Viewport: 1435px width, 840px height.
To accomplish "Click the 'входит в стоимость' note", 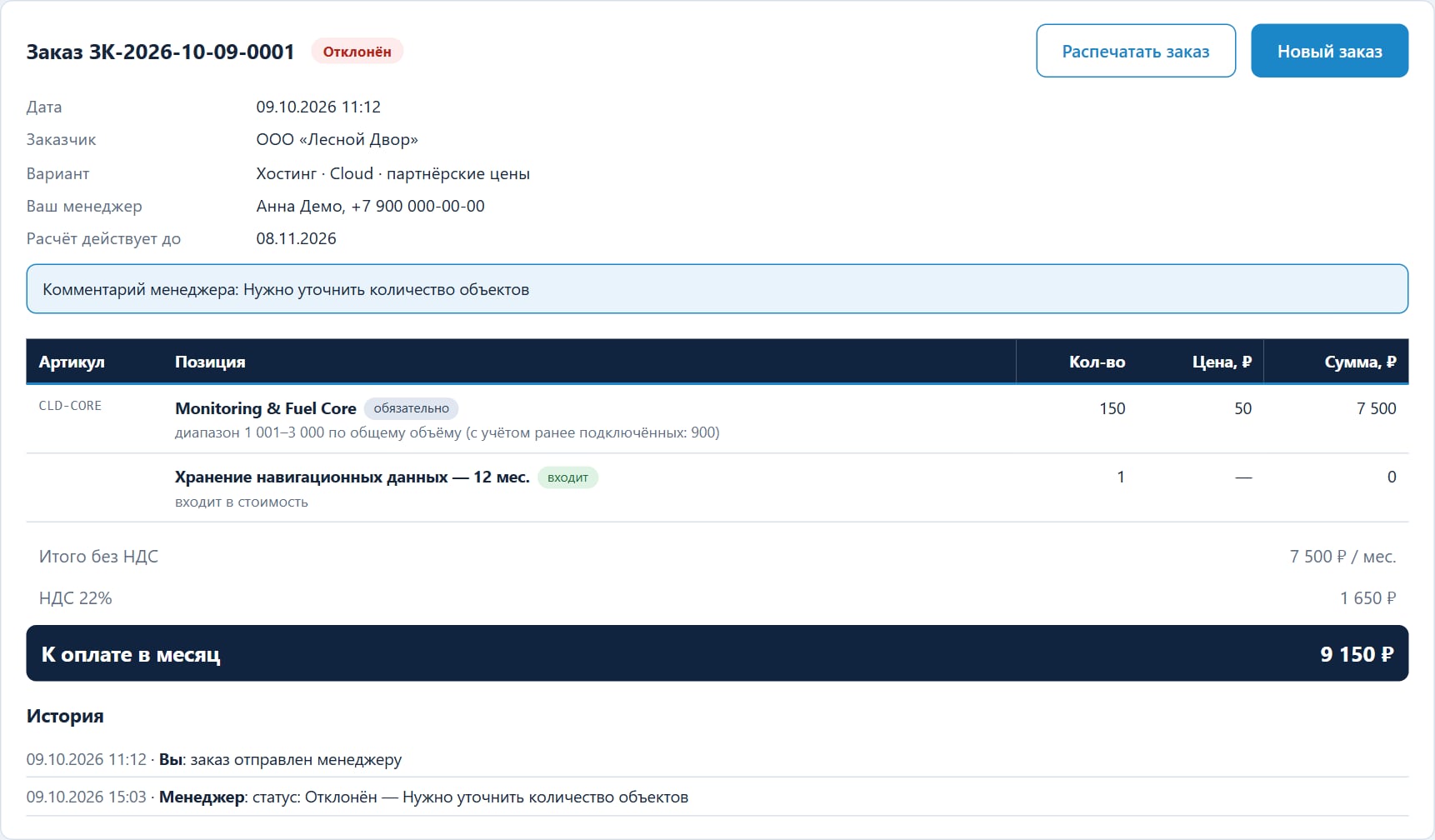I will coord(242,502).
